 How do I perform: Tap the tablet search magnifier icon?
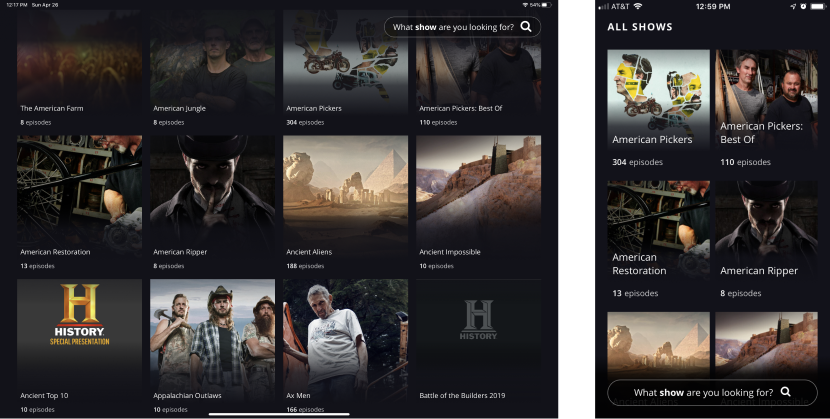[526, 26]
